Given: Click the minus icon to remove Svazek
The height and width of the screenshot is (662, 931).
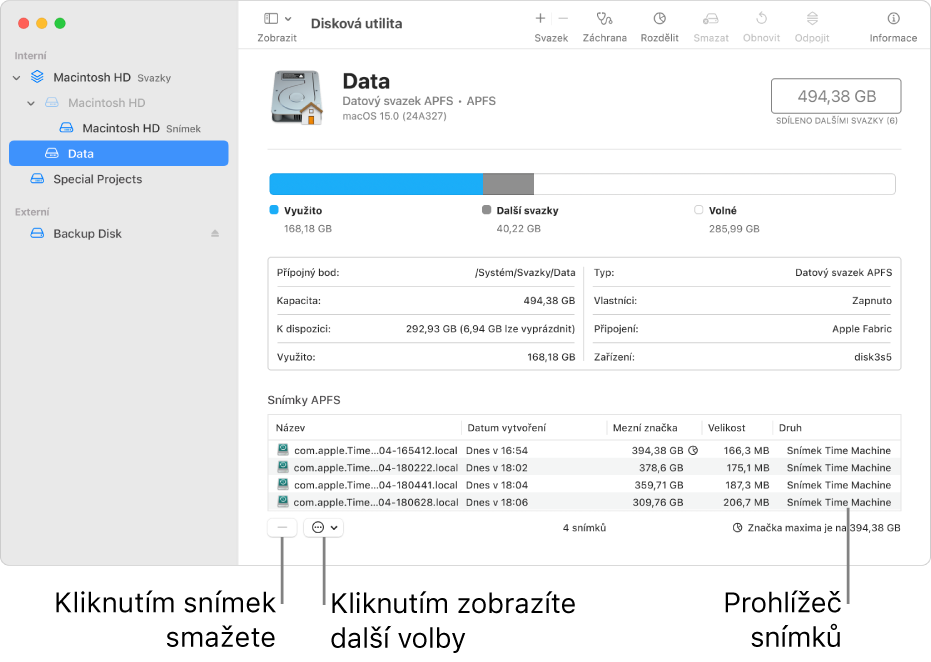Looking at the screenshot, I should [x=563, y=18].
